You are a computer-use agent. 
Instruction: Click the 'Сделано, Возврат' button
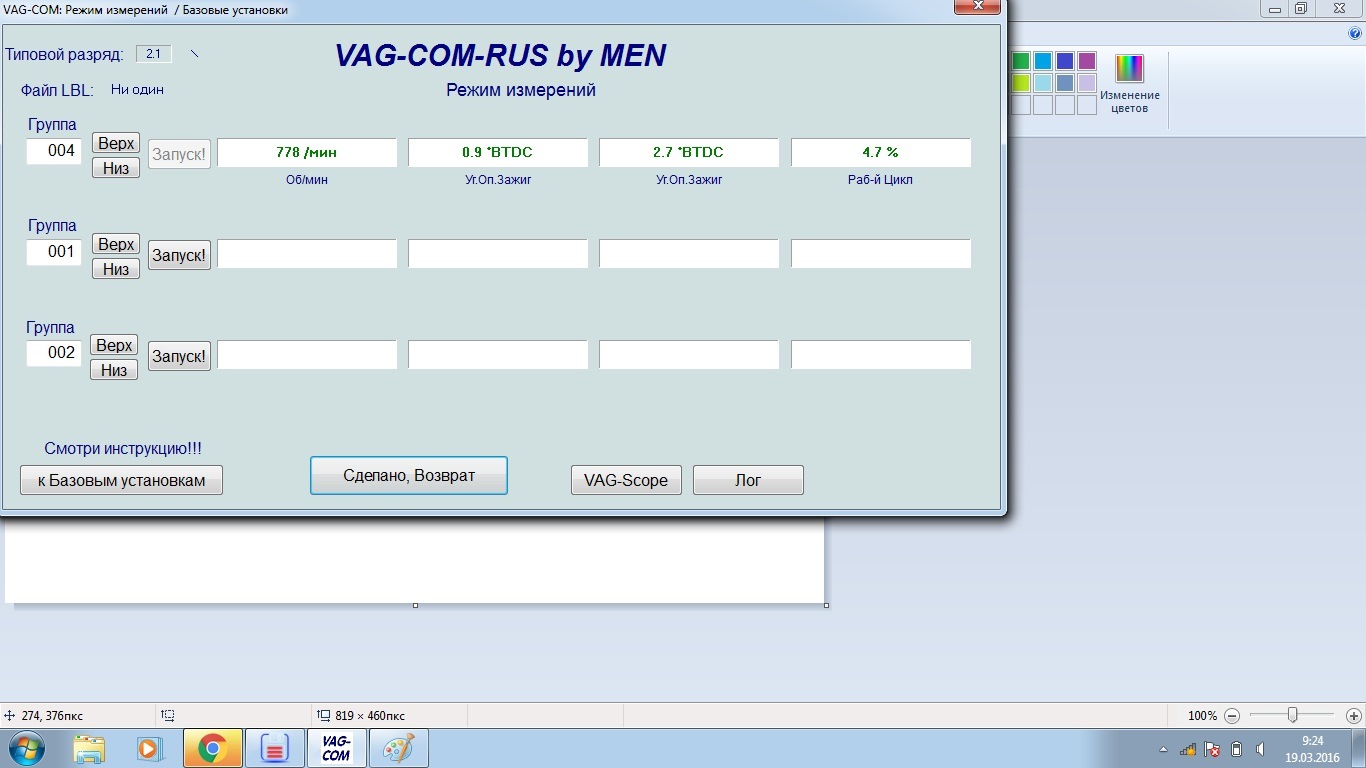click(409, 476)
